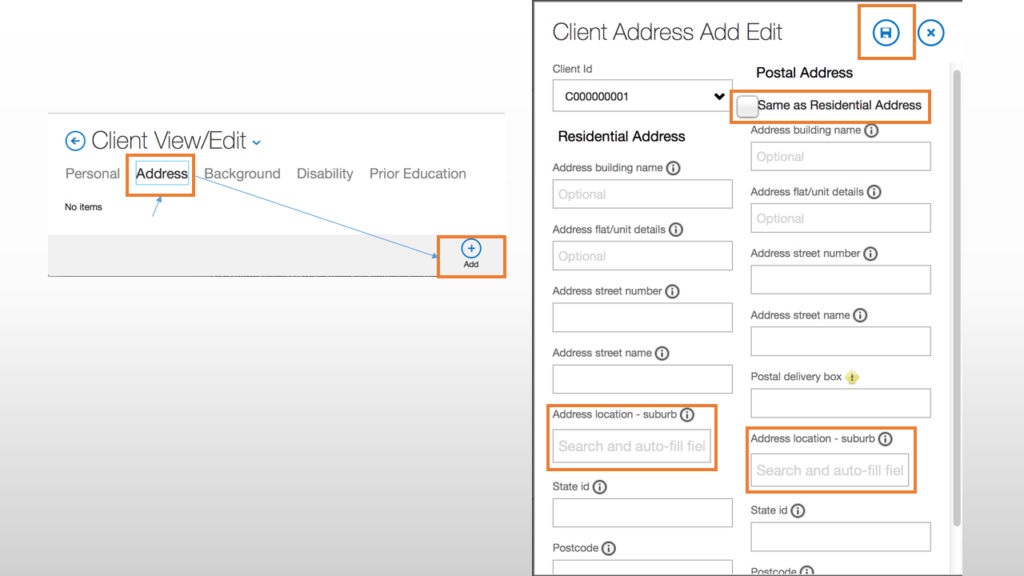Click the save disk icon
This screenshot has width=1024, height=576.
click(x=885, y=34)
